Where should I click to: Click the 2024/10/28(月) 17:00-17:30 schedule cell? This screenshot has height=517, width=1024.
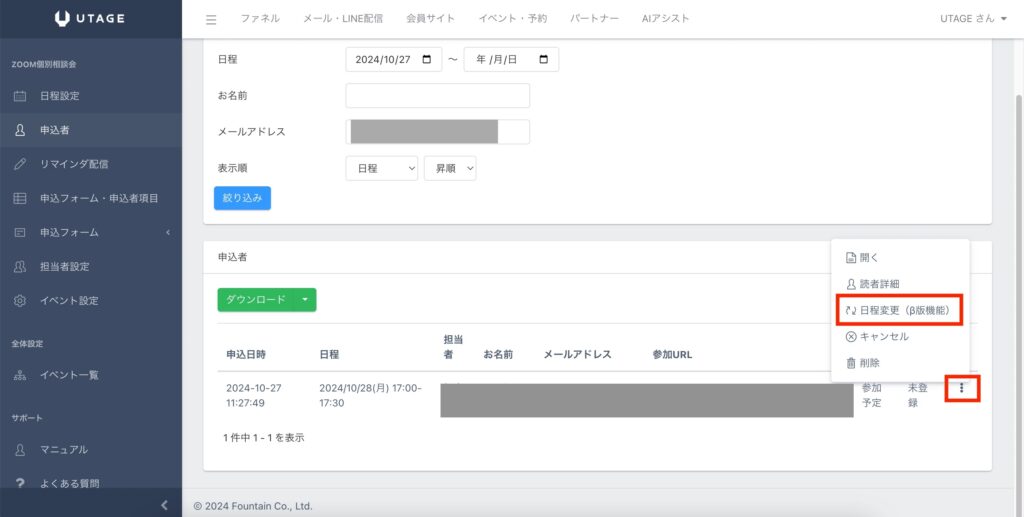coord(370,396)
